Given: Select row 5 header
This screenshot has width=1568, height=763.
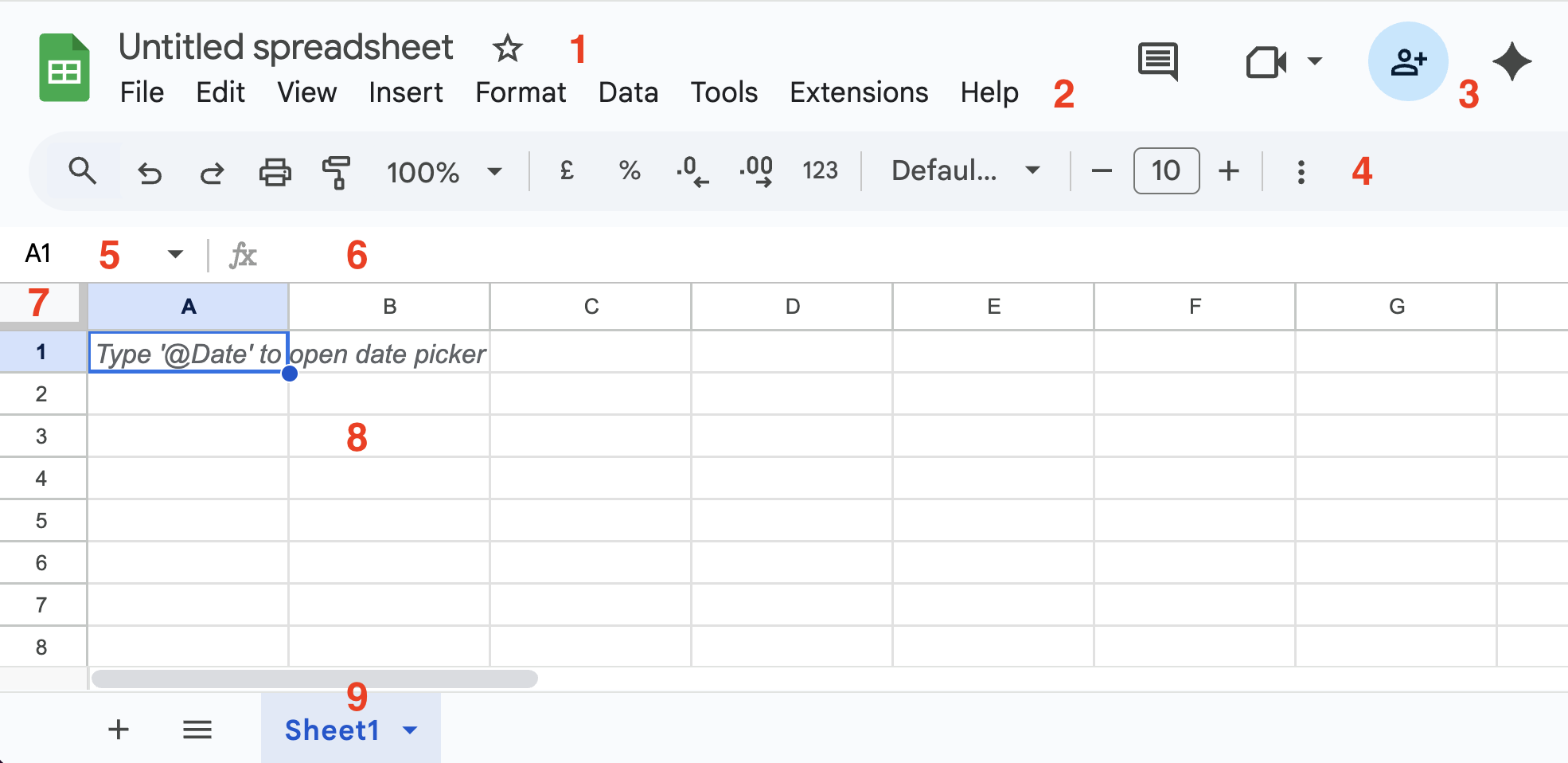Looking at the screenshot, I should 43,520.
